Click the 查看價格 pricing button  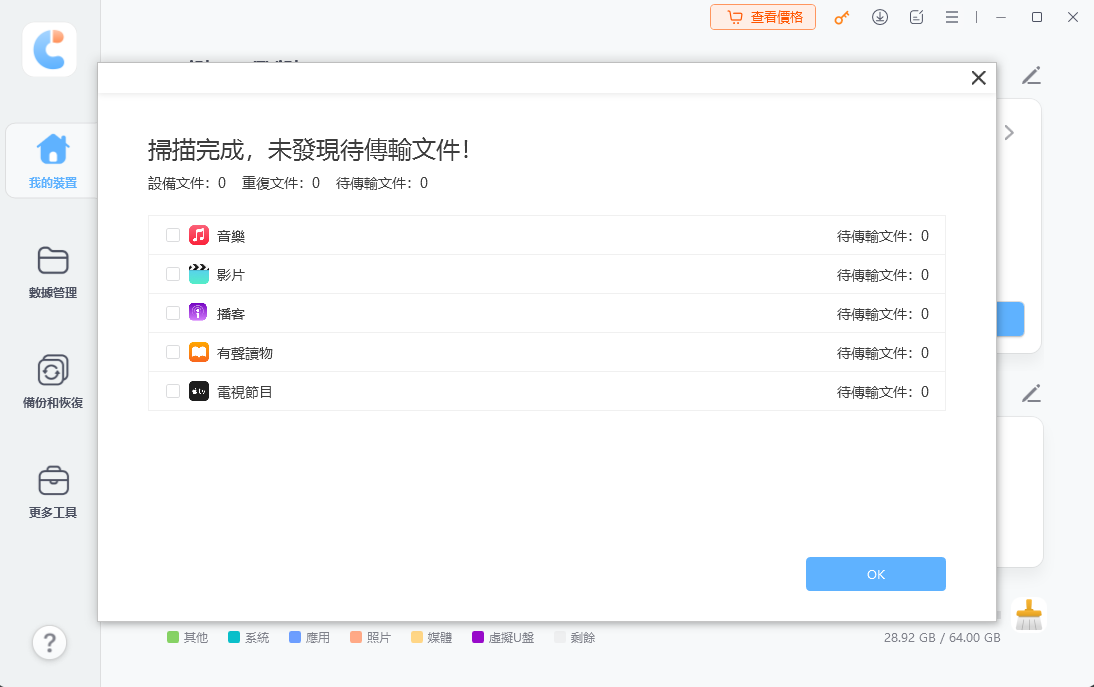tap(762, 17)
